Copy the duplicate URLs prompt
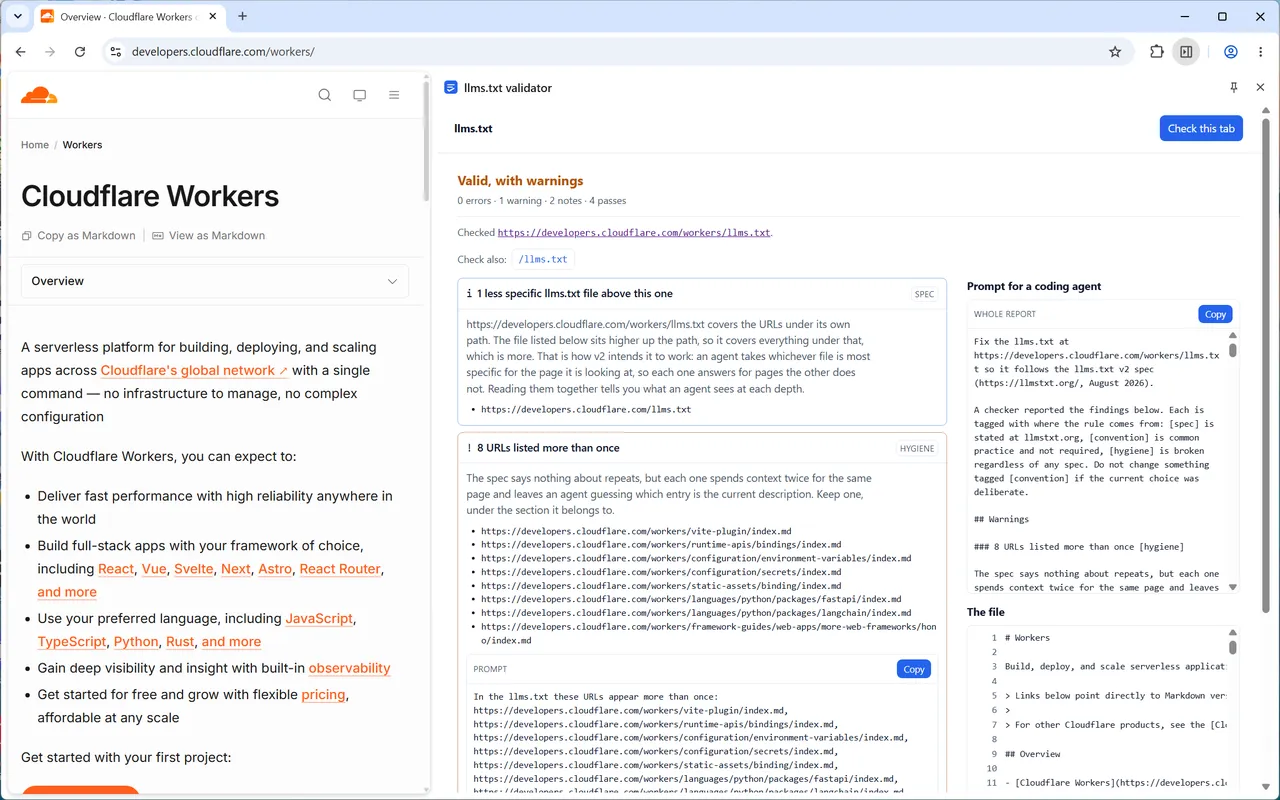Screen dimensions: 1280x800 coord(914,669)
